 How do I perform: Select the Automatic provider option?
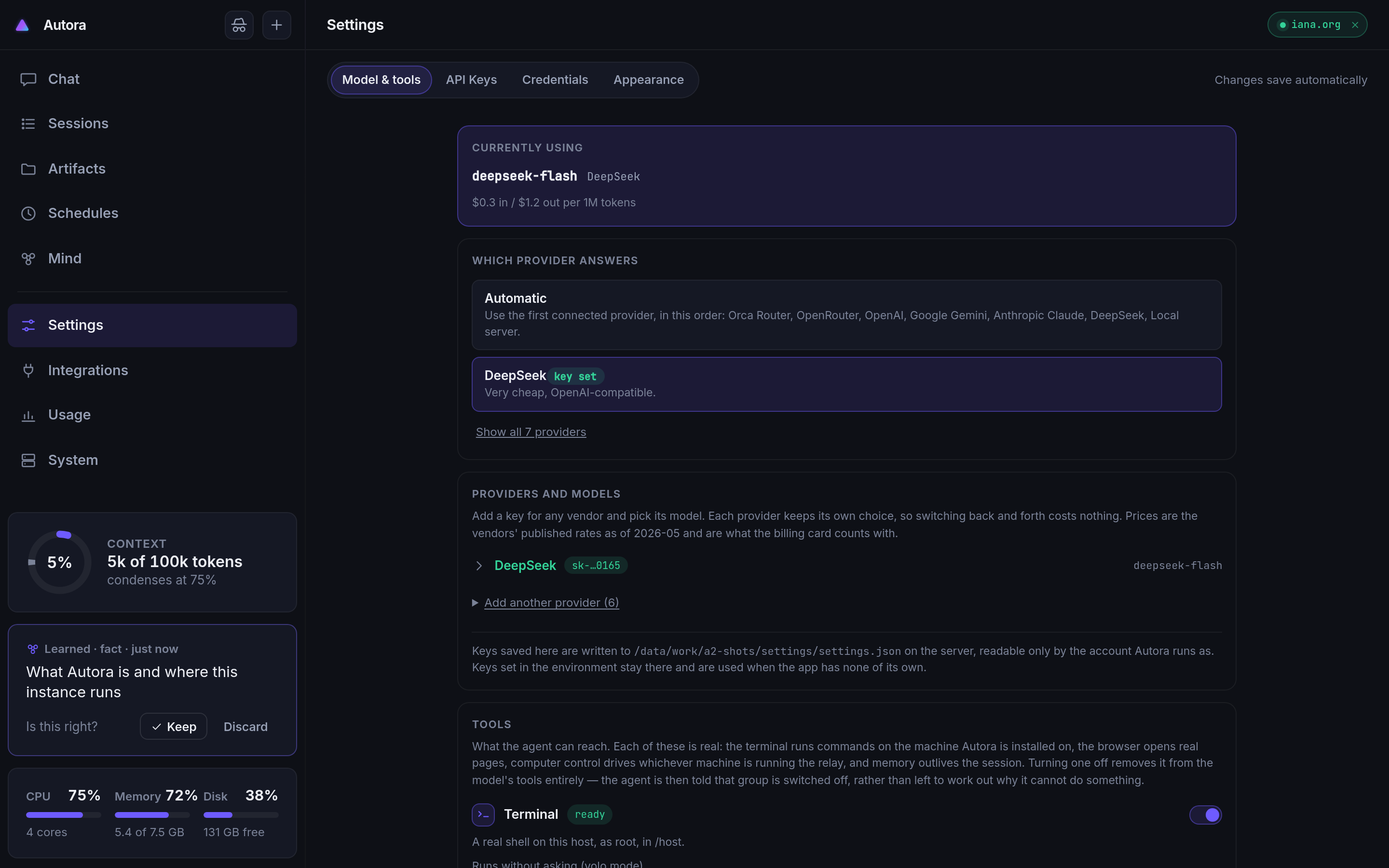pyautogui.click(x=846, y=314)
